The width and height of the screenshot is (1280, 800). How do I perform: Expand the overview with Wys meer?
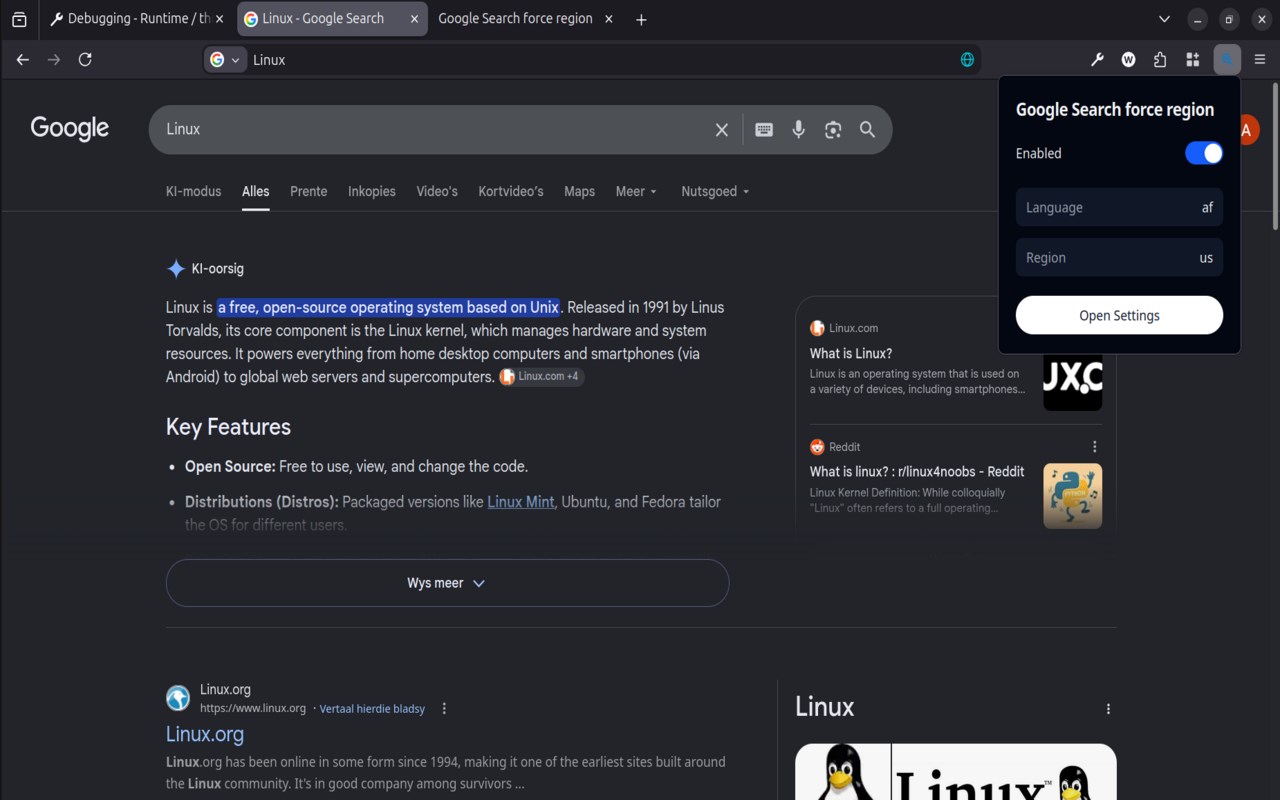click(447, 583)
